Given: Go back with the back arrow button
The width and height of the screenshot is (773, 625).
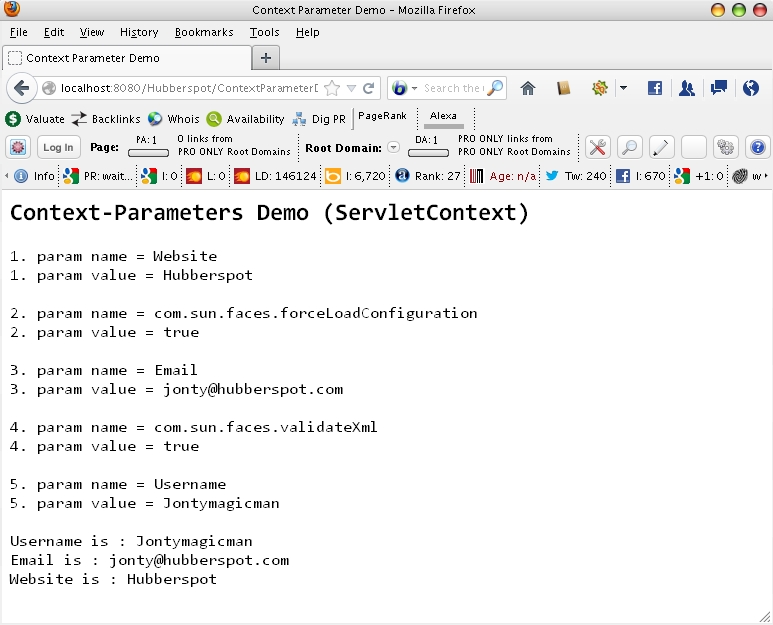Looking at the screenshot, I should click(x=21, y=88).
